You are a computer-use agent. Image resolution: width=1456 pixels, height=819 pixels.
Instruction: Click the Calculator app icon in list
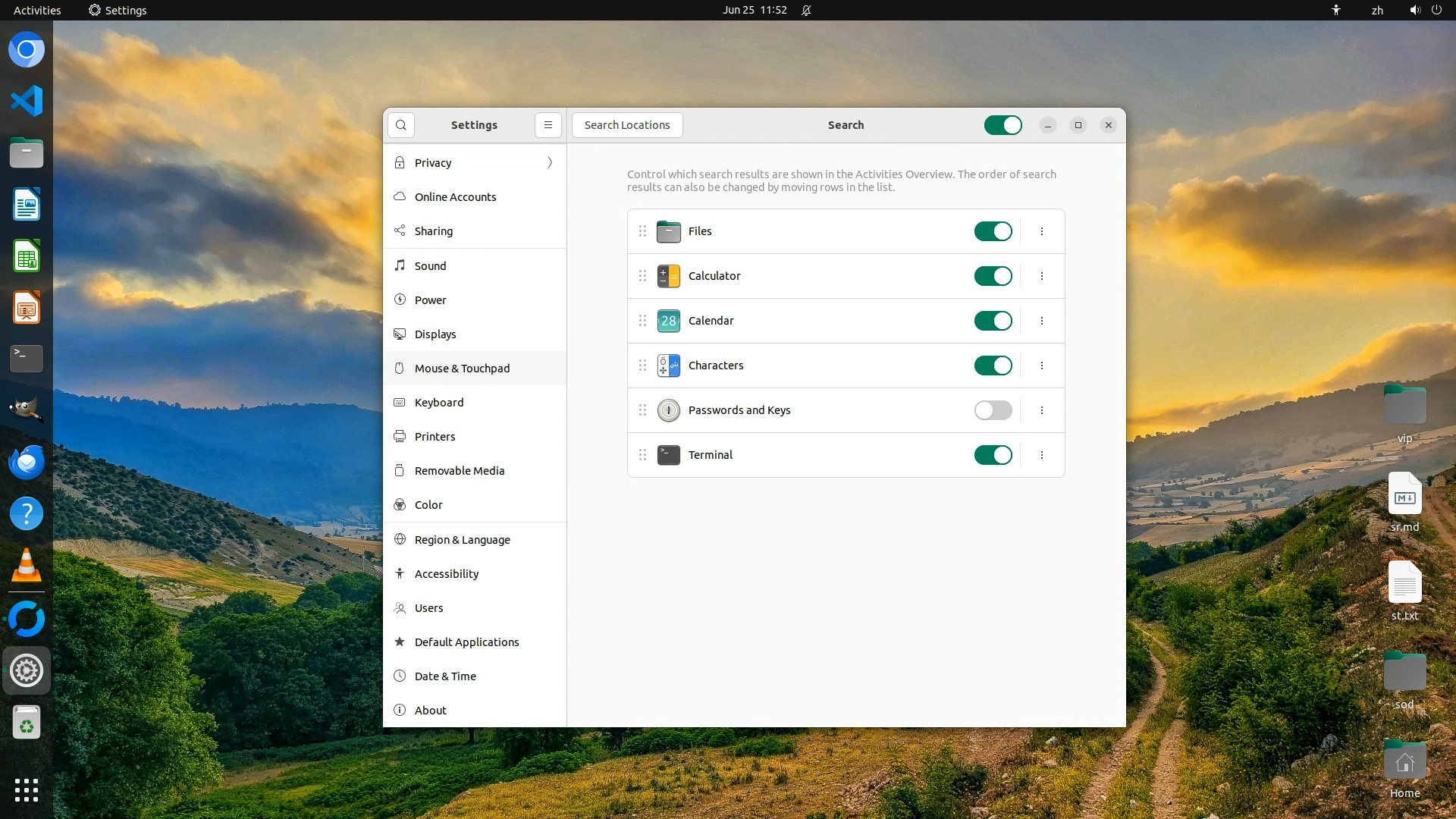668,276
